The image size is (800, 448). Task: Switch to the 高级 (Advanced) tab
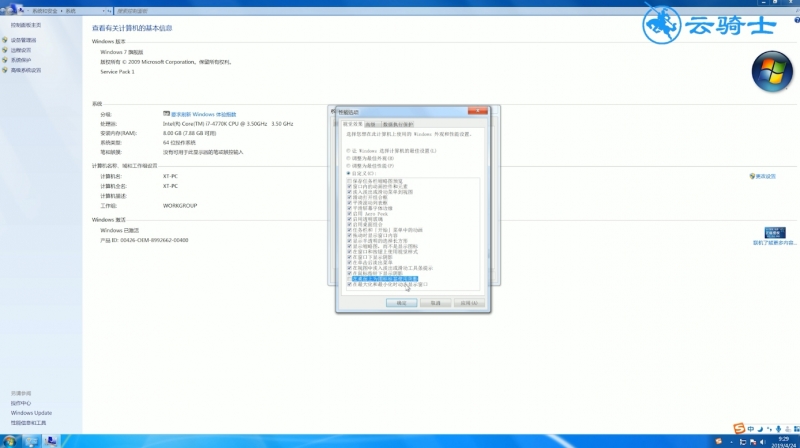tap(371, 125)
